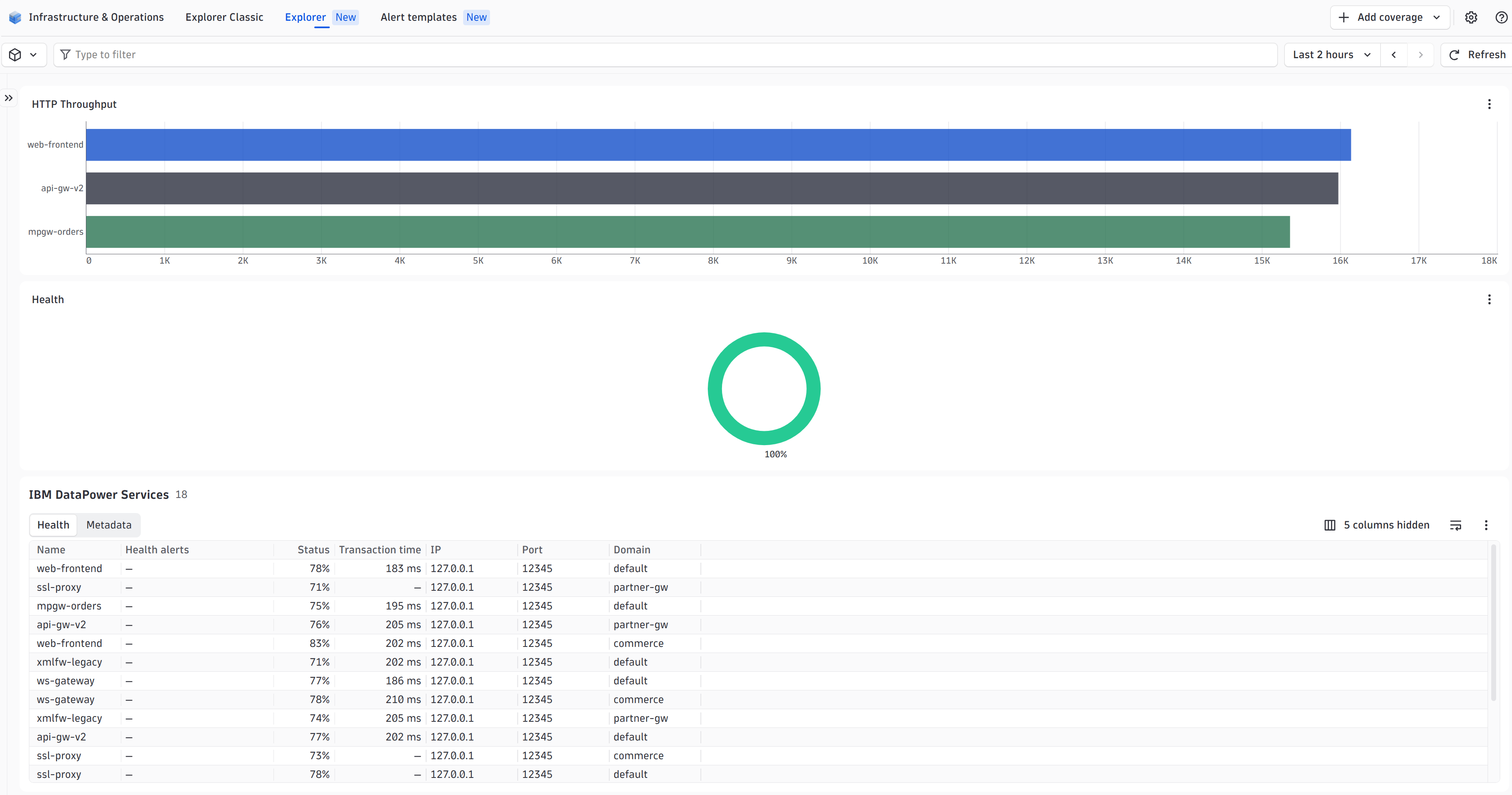
Task: Open Add coverage dropdown
Action: (1389, 17)
